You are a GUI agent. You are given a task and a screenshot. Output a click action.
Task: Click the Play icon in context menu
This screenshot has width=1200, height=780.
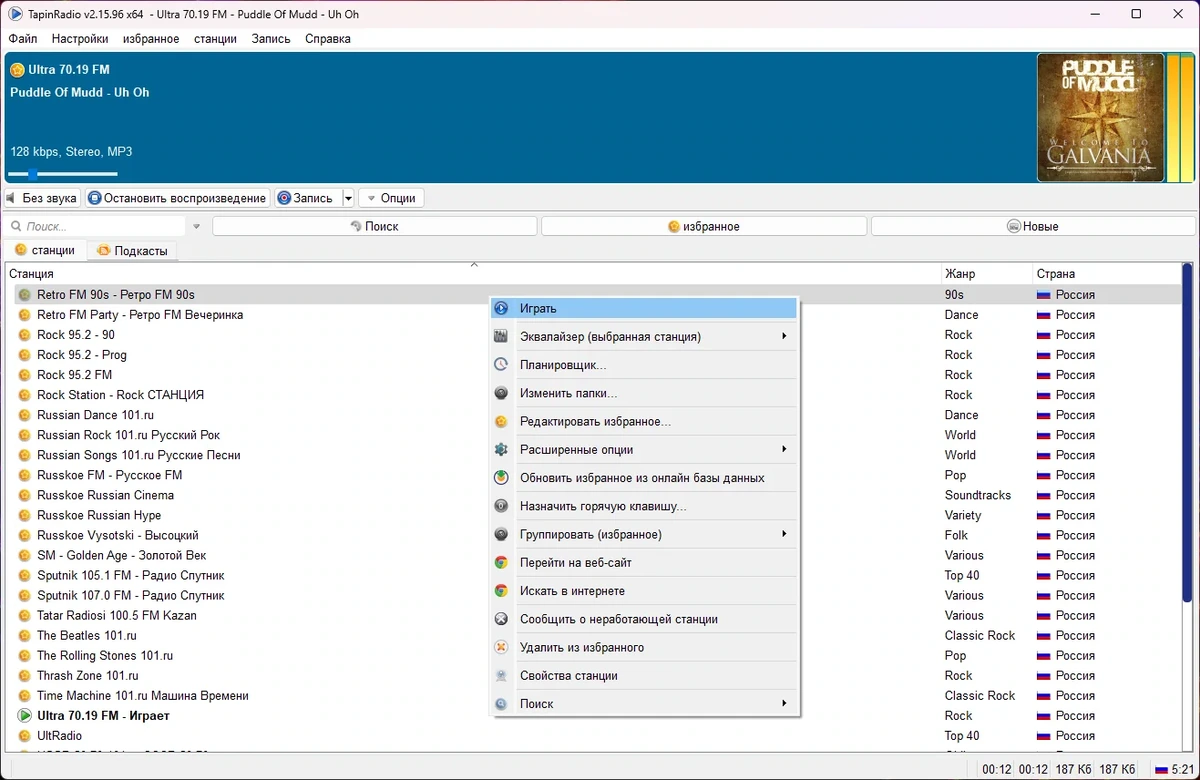click(x=502, y=308)
